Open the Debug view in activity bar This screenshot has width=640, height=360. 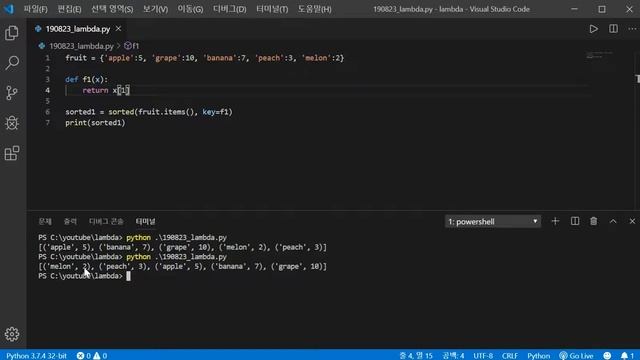click(12, 123)
